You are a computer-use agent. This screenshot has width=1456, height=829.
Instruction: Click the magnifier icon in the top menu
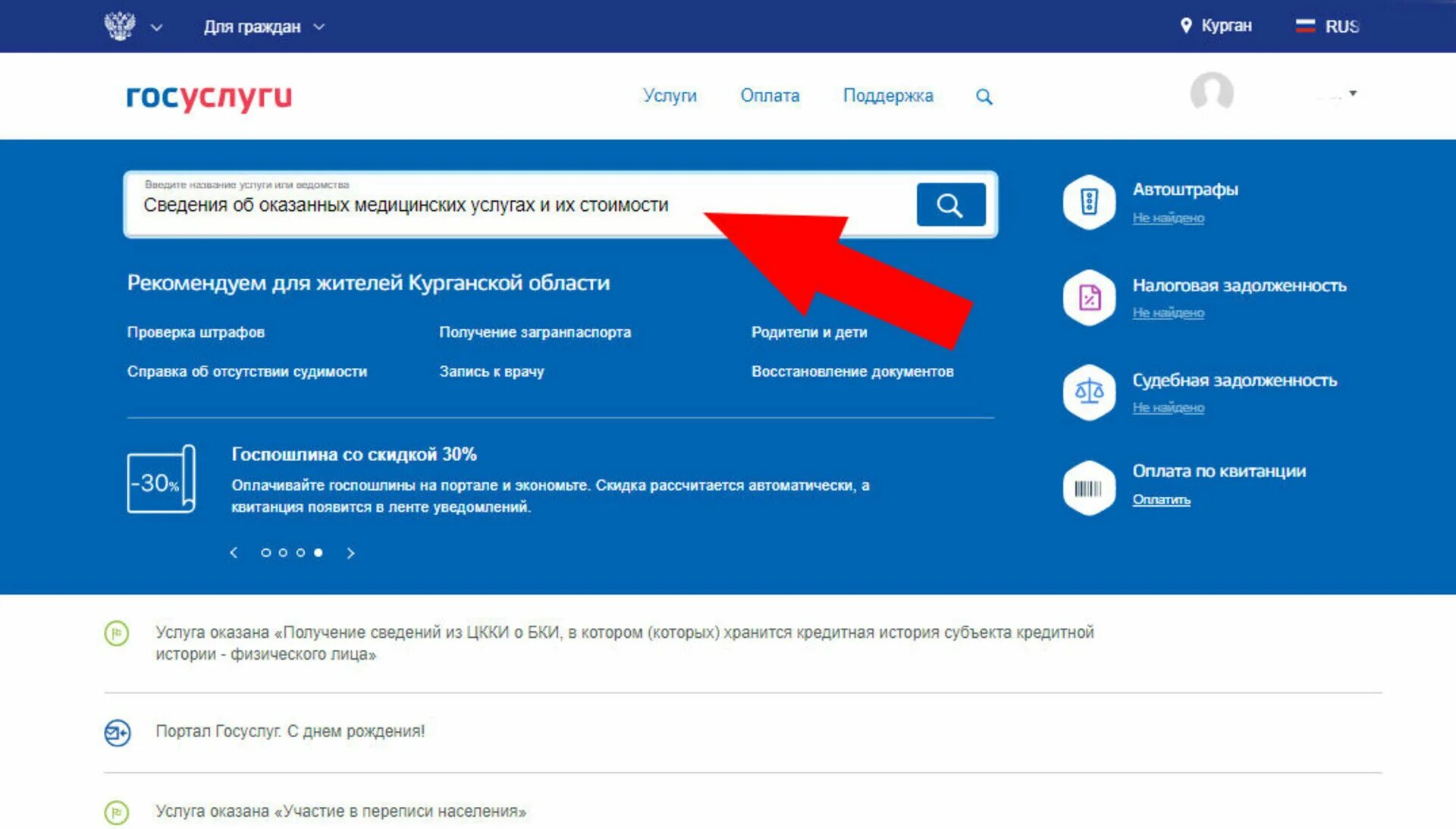pos(984,96)
